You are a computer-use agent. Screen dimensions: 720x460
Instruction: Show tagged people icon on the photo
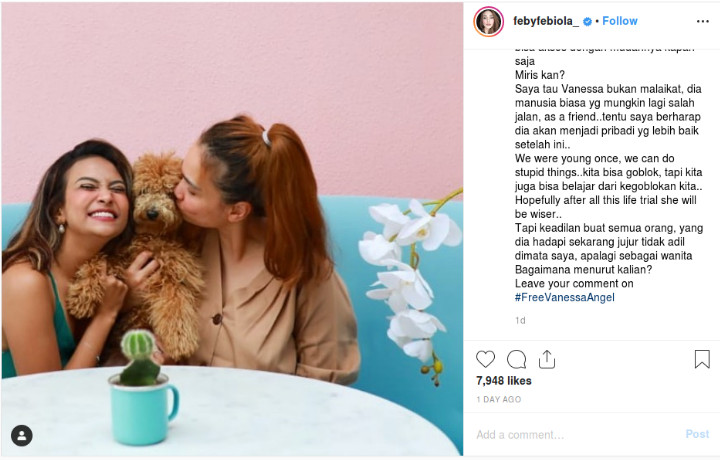click(22, 435)
